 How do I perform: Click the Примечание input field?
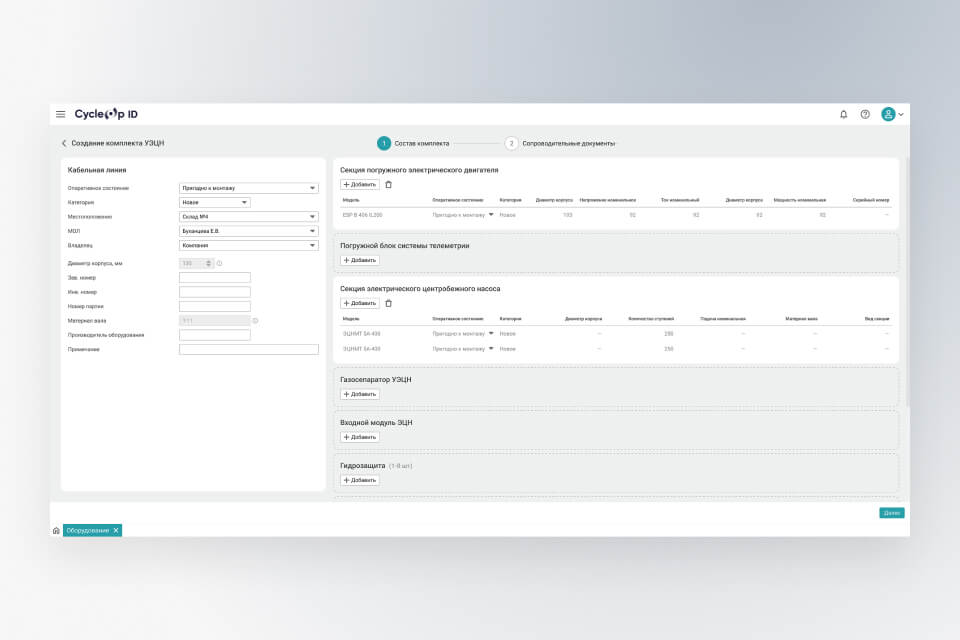tap(248, 350)
